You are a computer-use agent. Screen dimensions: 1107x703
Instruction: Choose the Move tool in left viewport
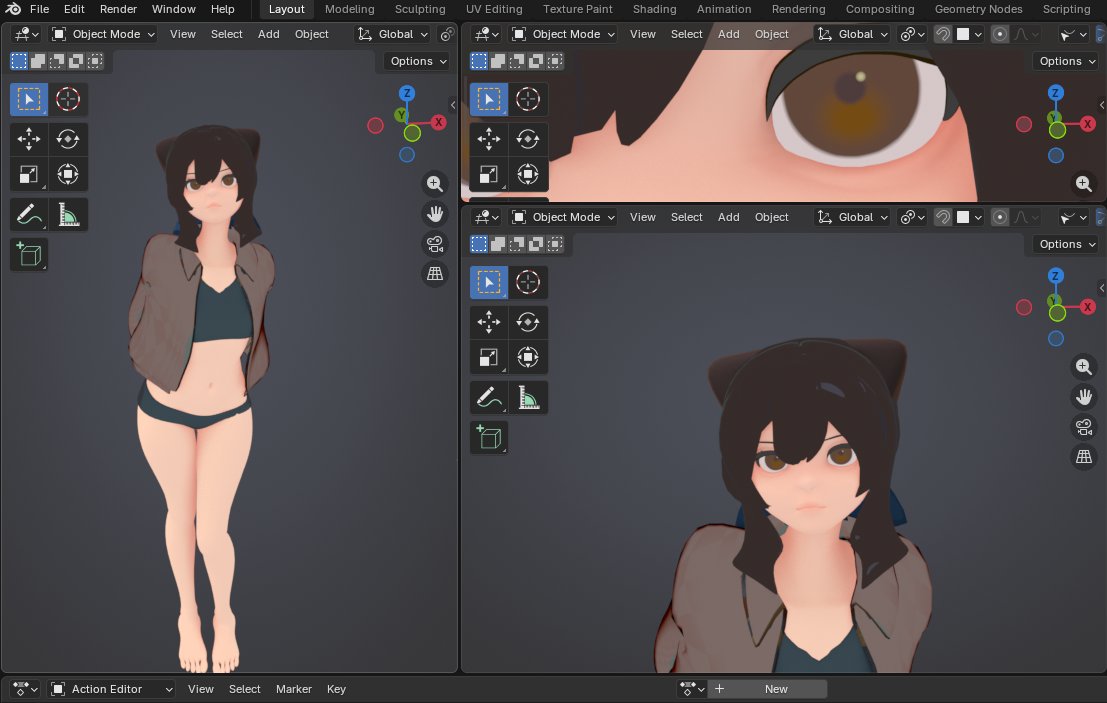coord(29,139)
